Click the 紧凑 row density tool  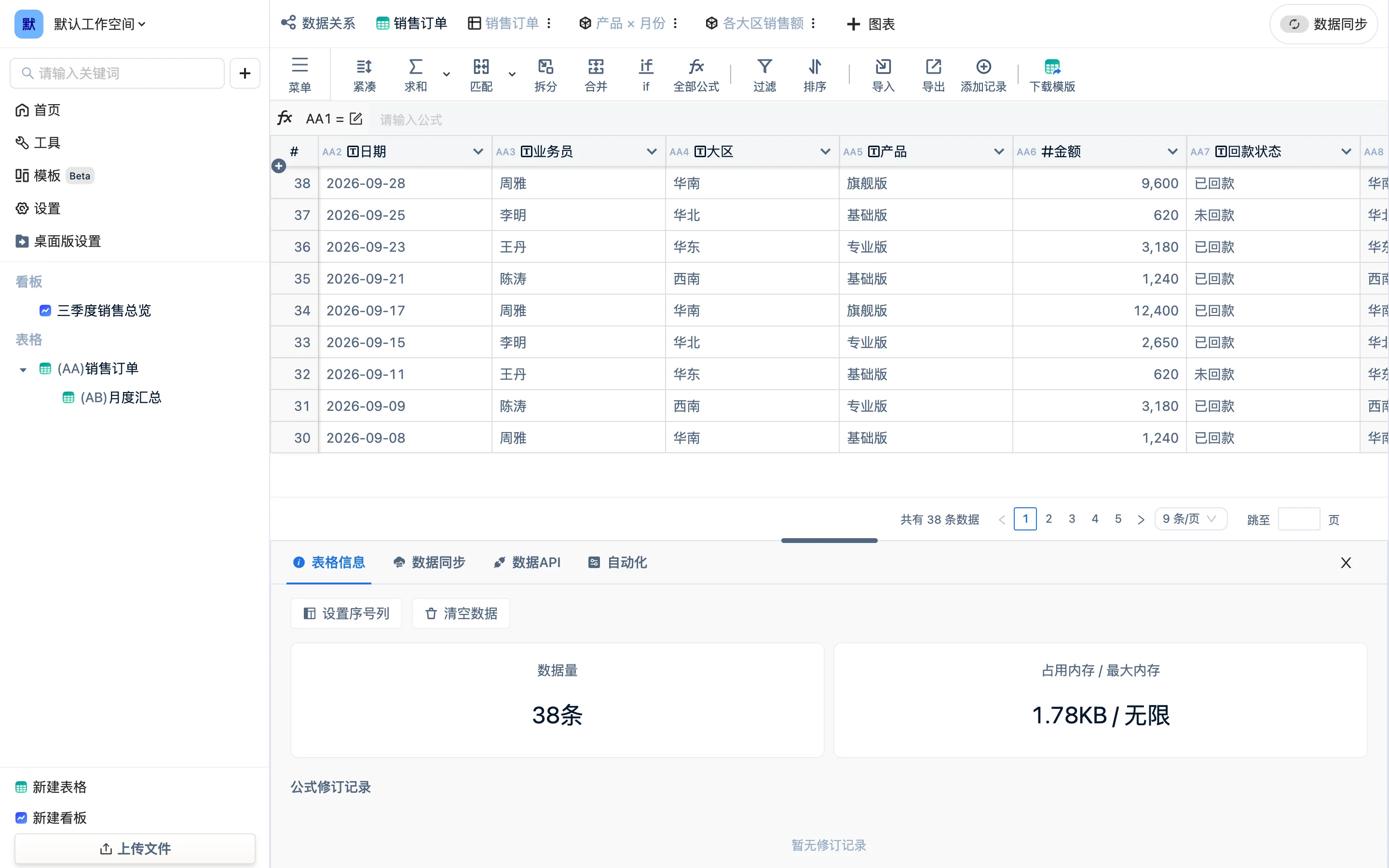pyautogui.click(x=364, y=75)
